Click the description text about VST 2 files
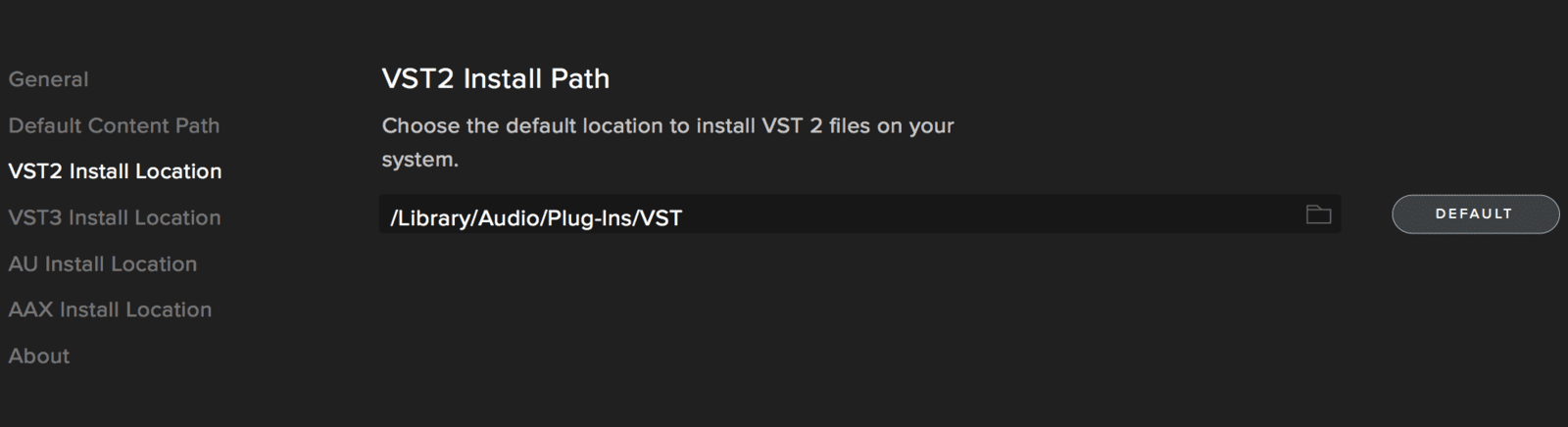1568x427 pixels. [667, 142]
